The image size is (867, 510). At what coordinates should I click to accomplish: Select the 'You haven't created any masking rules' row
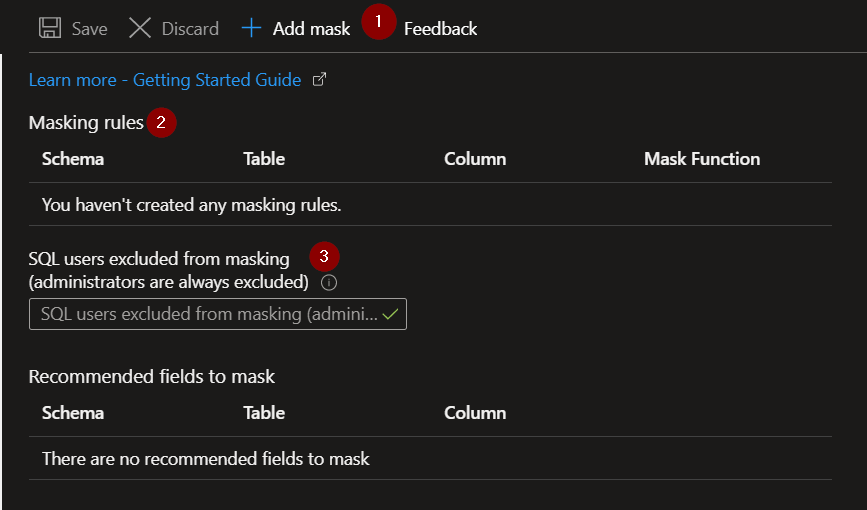pyautogui.click(x=430, y=205)
